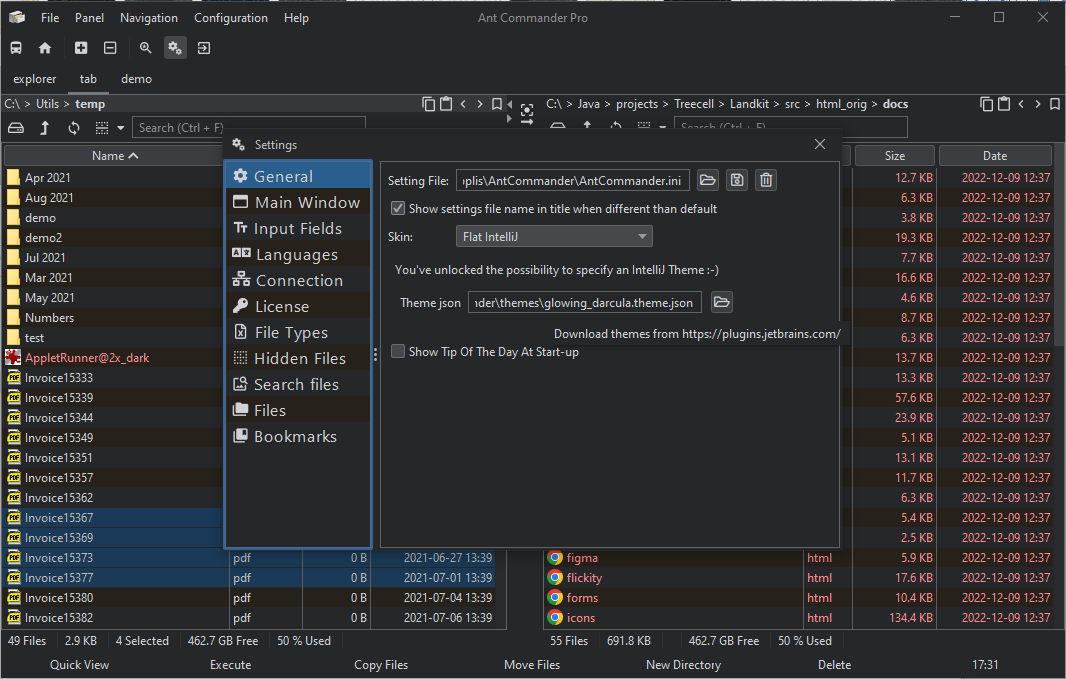Toggle show settings file name in title

[x=398, y=208]
